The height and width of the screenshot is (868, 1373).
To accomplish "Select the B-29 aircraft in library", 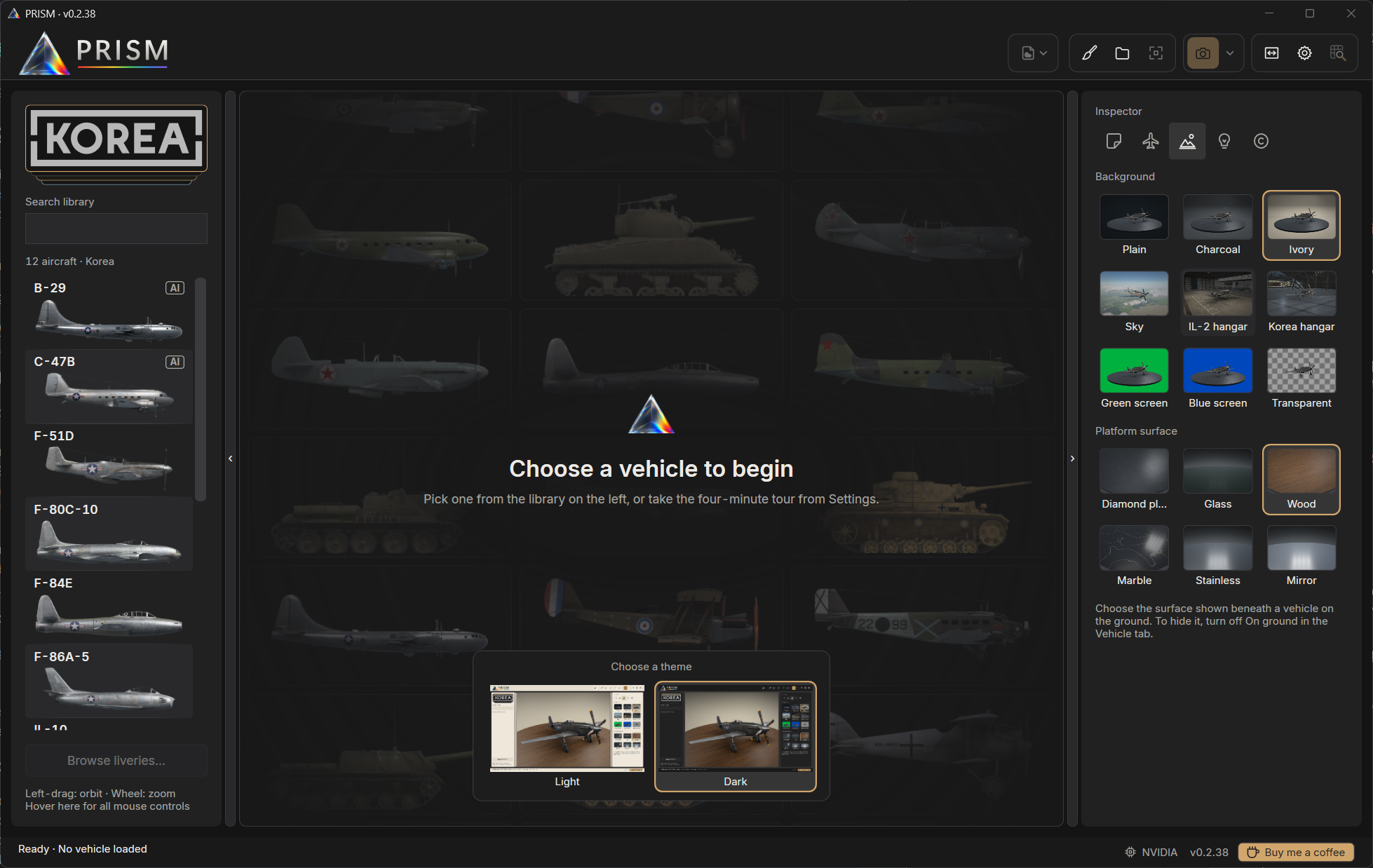I will 109,313.
